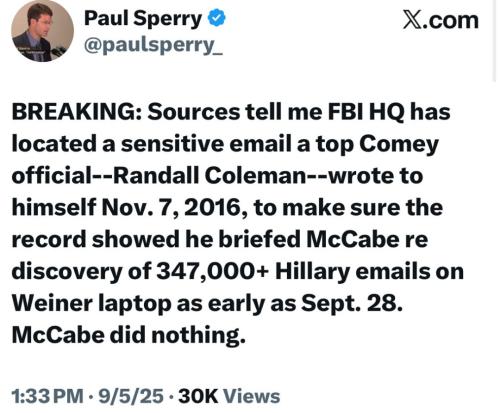The width and height of the screenshot is (500, 413).
Task: Click the Nov. 7, 2016 date text
Action: pos(175,208)
